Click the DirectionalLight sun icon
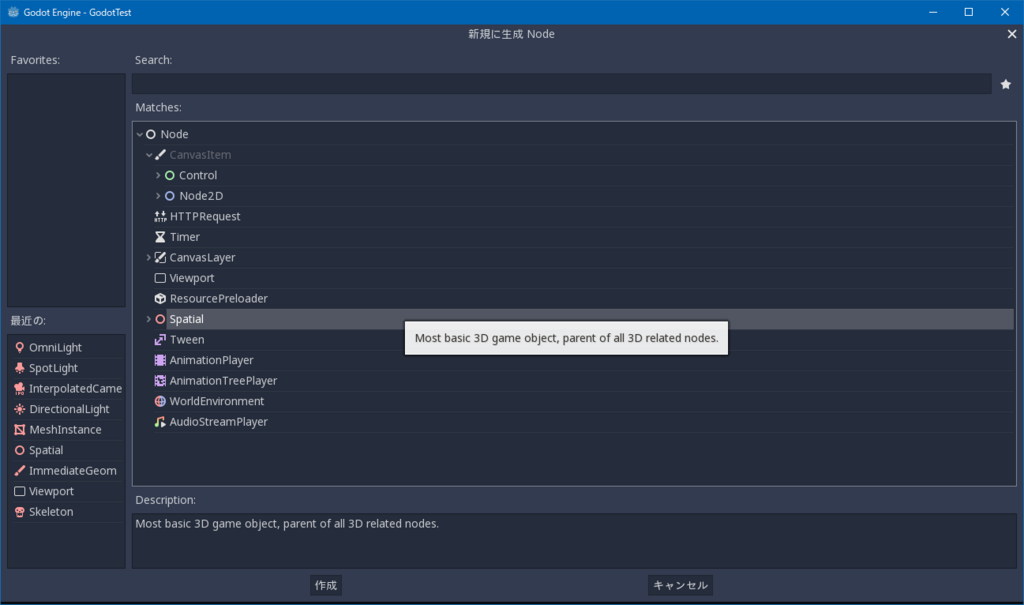This screenshot has width=1024, height=605. click(x=20, y=409)
